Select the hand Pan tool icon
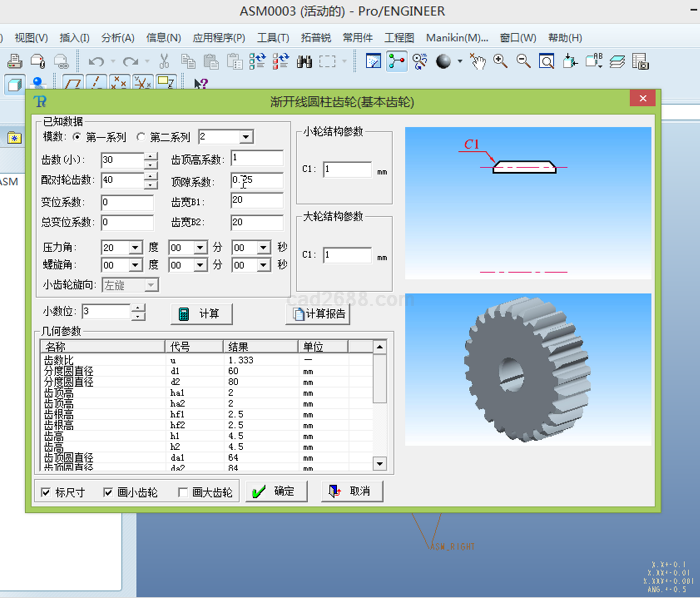700x598 pixels. tap(478, 62)
